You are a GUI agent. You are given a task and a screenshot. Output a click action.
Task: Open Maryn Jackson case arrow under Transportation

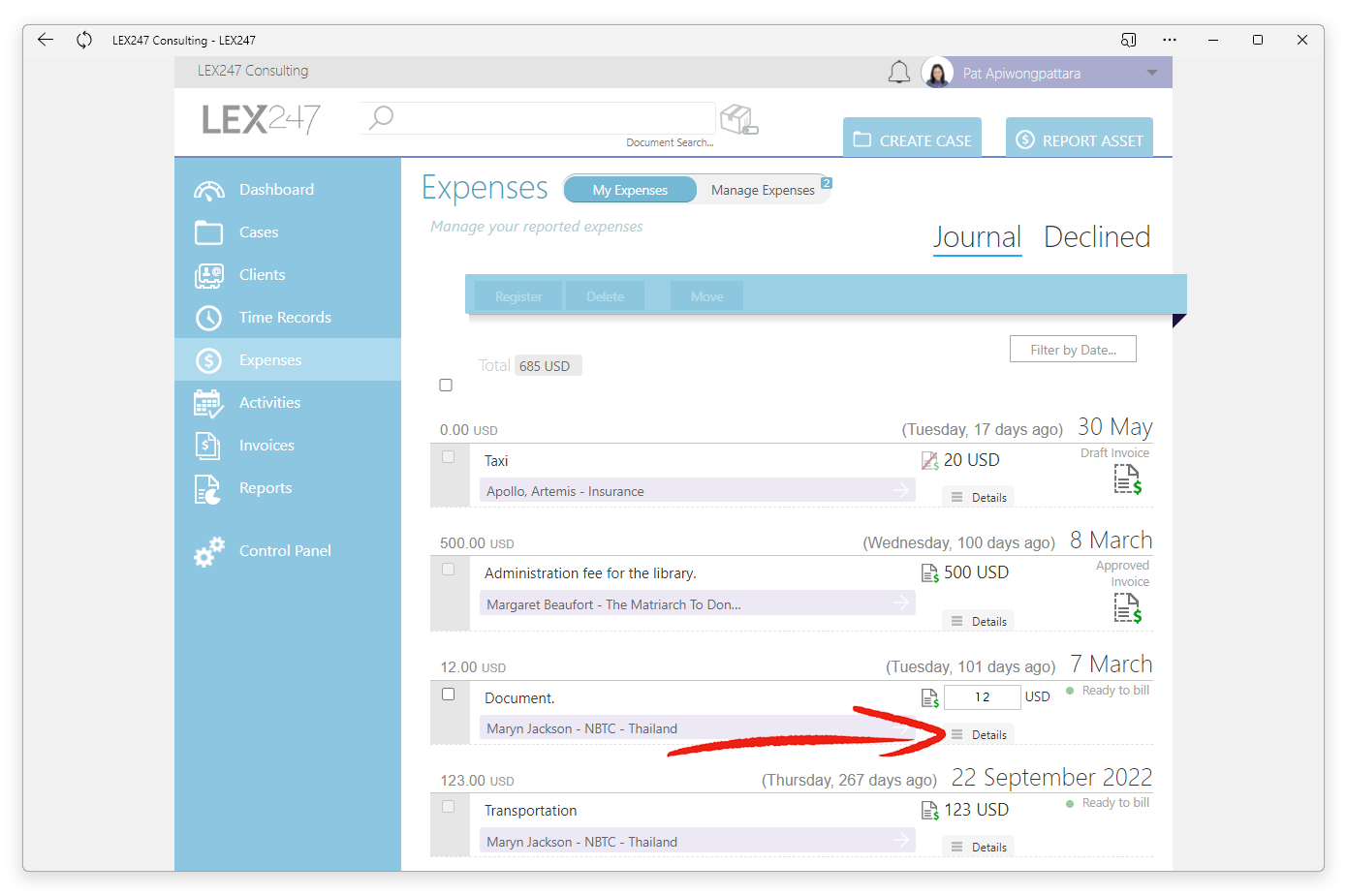point(901,840)
